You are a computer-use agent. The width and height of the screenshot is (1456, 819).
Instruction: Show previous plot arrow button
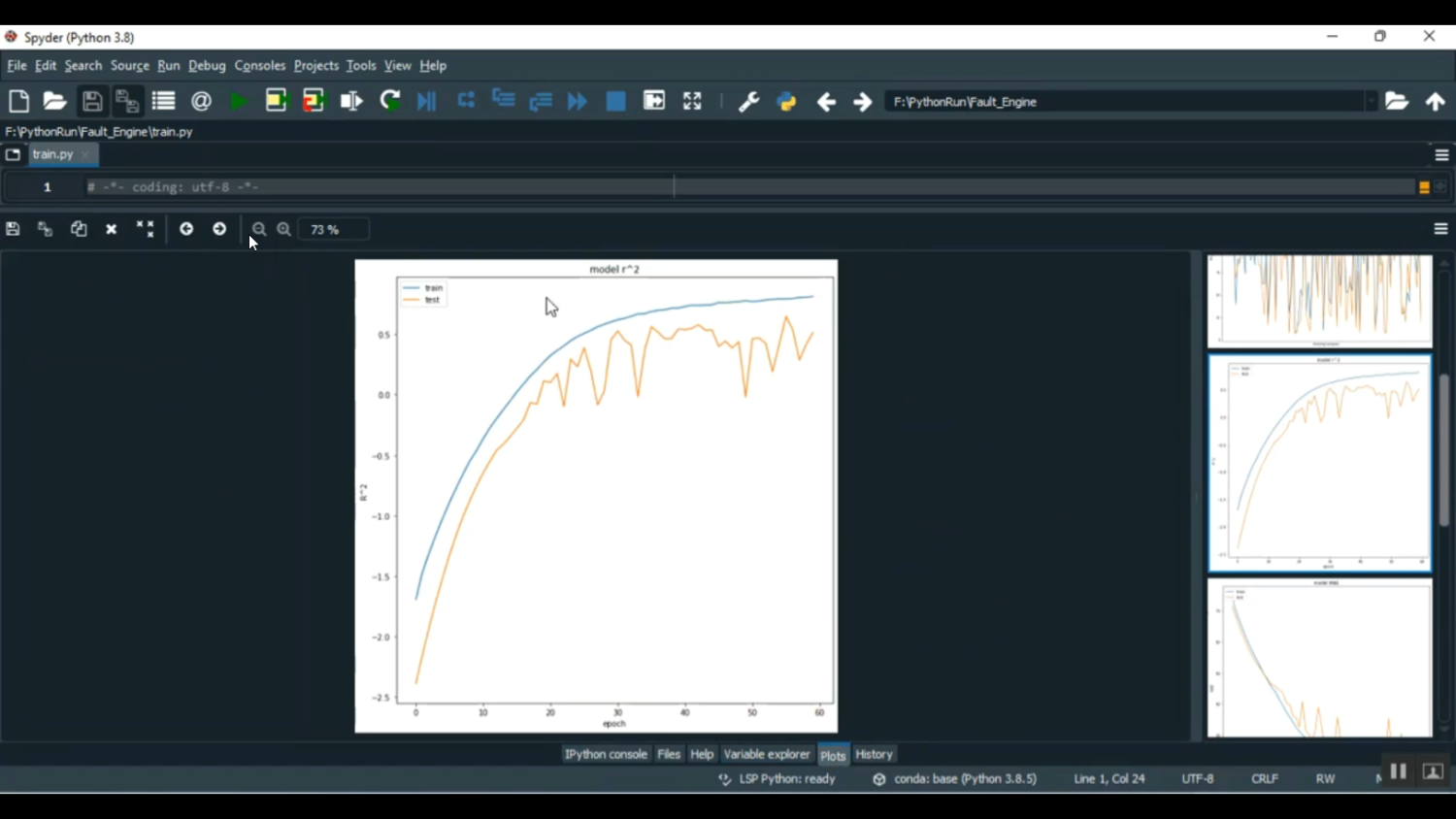click(186, 230)
